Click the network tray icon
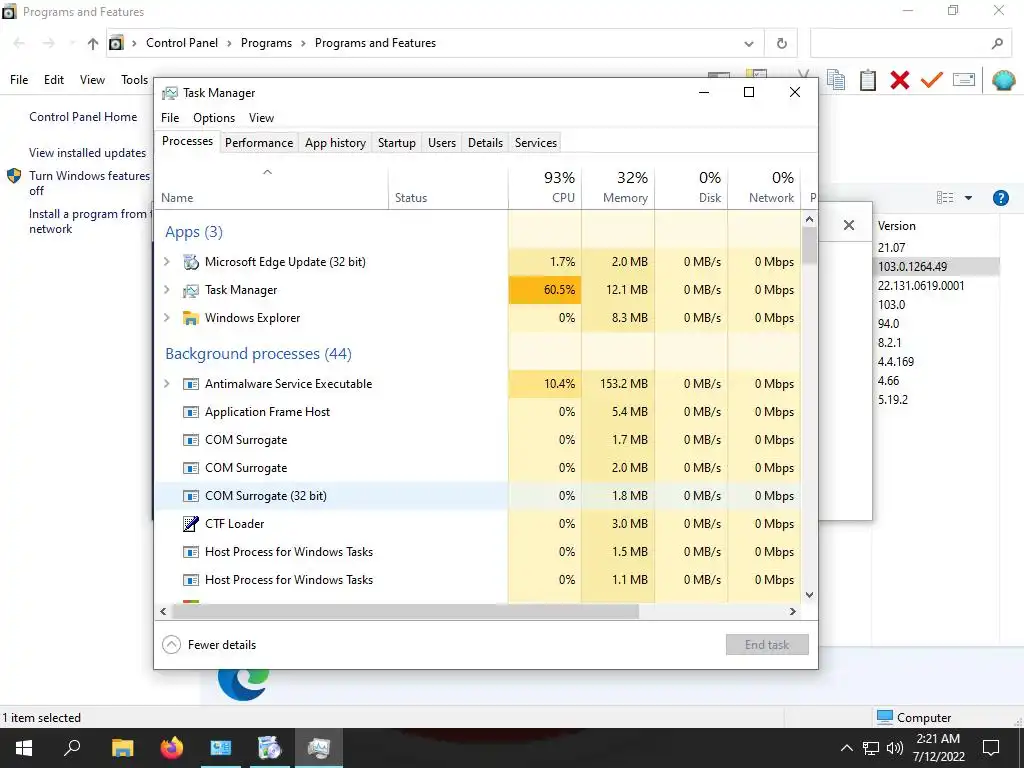Image resolution: width=1024 pixels, height=768 pixels. point(871,748)
